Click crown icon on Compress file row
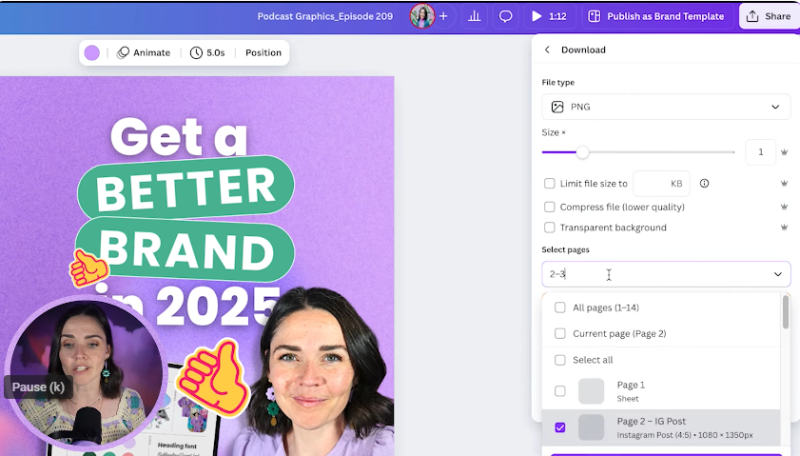This screenshot has width=800, height=456. (x=784, y=207)
